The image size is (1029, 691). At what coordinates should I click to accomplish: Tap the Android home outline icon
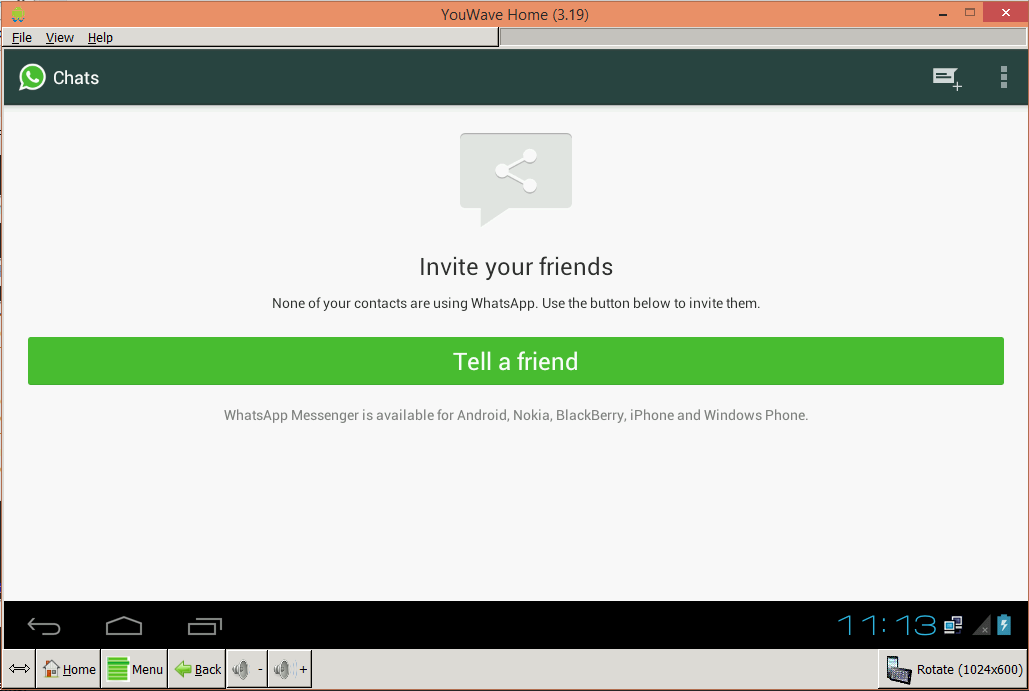click(124, 626)
